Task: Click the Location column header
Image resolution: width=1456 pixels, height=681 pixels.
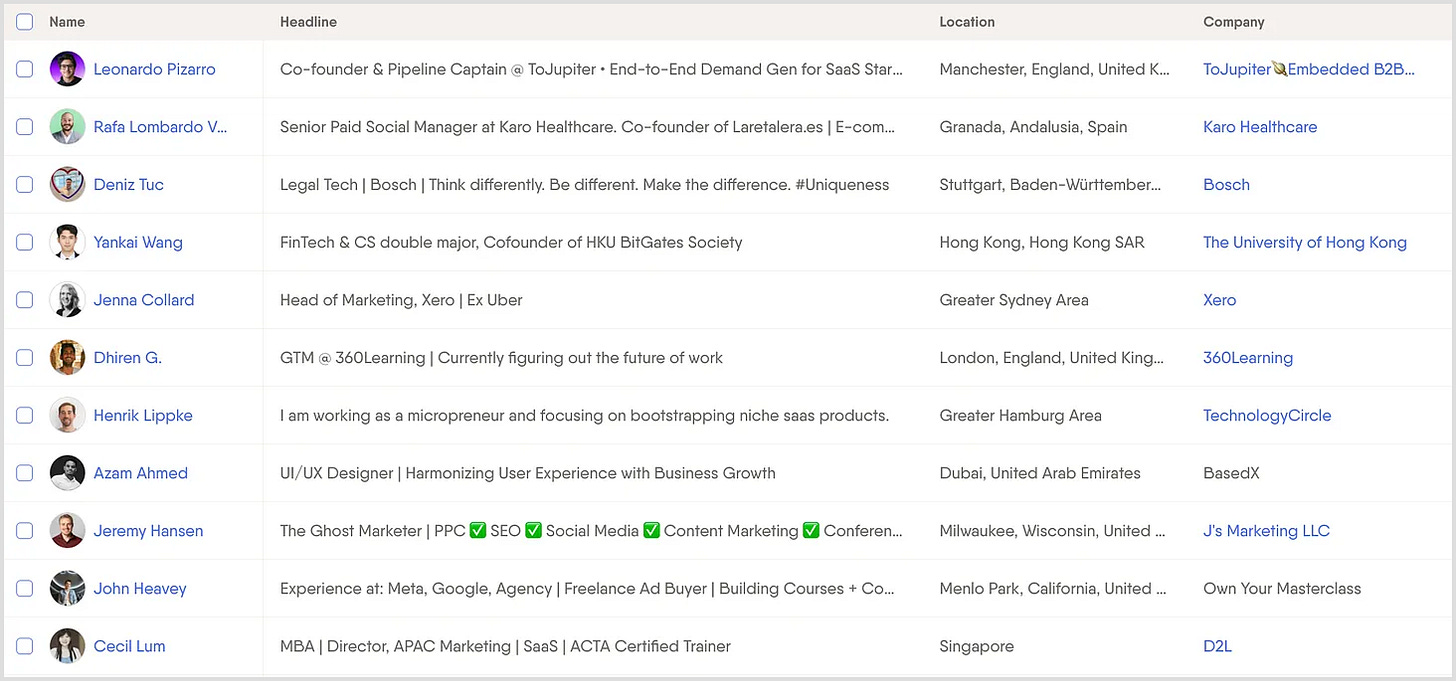Action: coord(967,21)
